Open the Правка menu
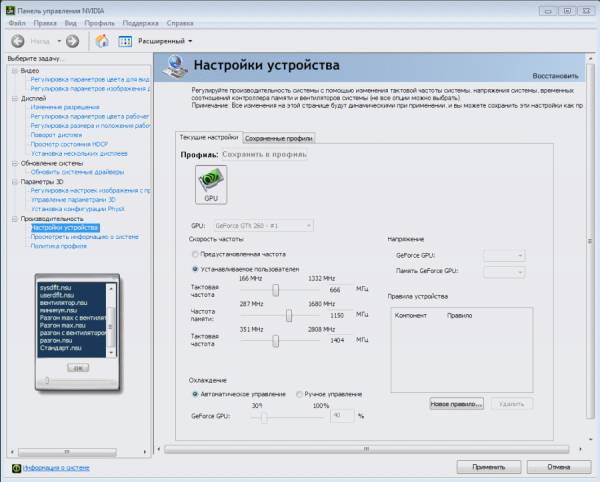600x482 pixels. pos(45,23)
